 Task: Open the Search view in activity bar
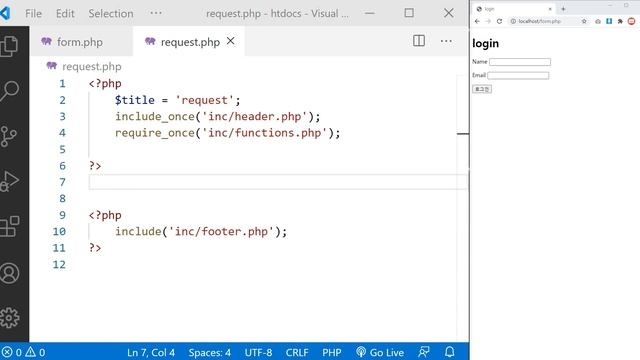point(9,91)
